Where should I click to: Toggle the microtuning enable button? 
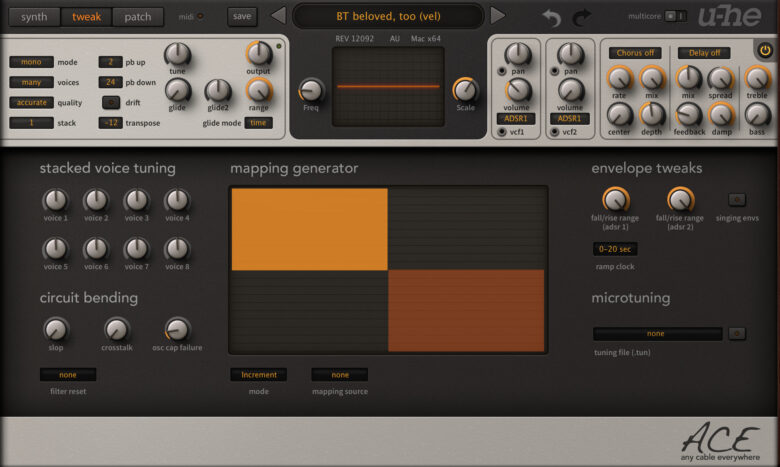(737, 334)
